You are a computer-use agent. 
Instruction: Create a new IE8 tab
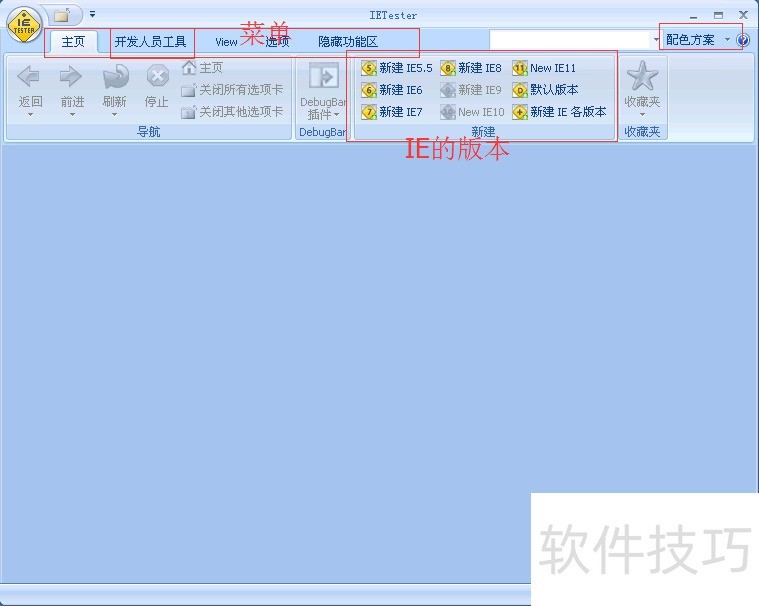pyautogui.click(x=471, y=68)
